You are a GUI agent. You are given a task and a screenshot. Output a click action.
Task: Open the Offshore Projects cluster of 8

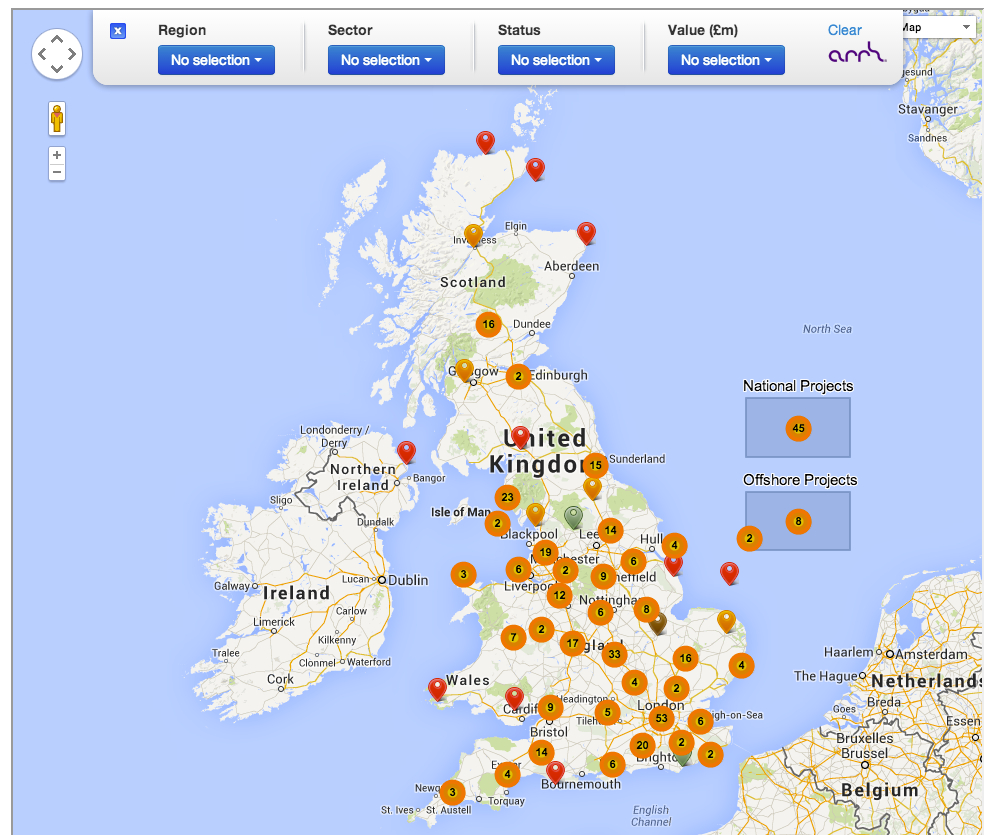point(798,521)
